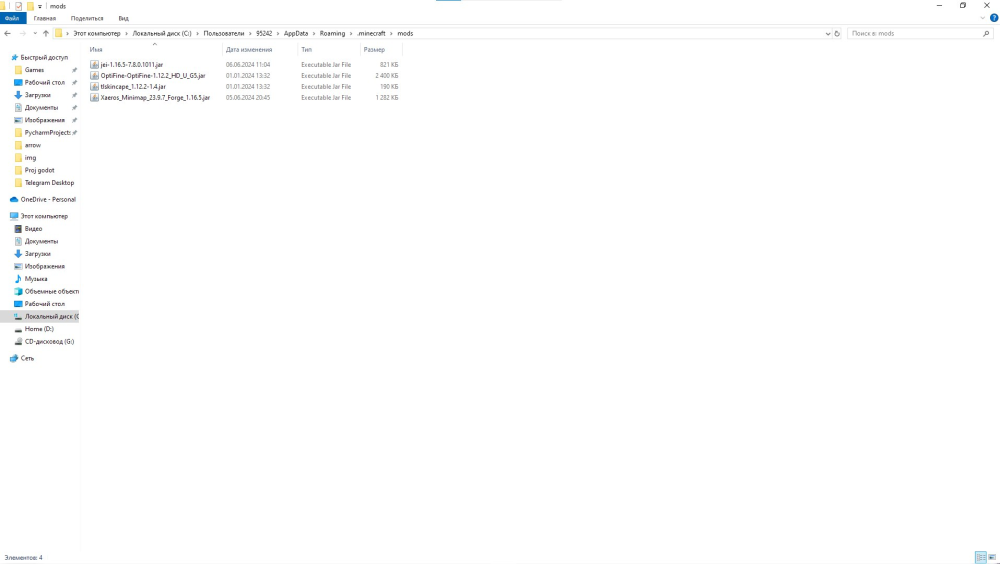This screenshot has height=564, width=1000.
Task: Click Properties icon in title bar toolbar
Action: coord(18,6)
